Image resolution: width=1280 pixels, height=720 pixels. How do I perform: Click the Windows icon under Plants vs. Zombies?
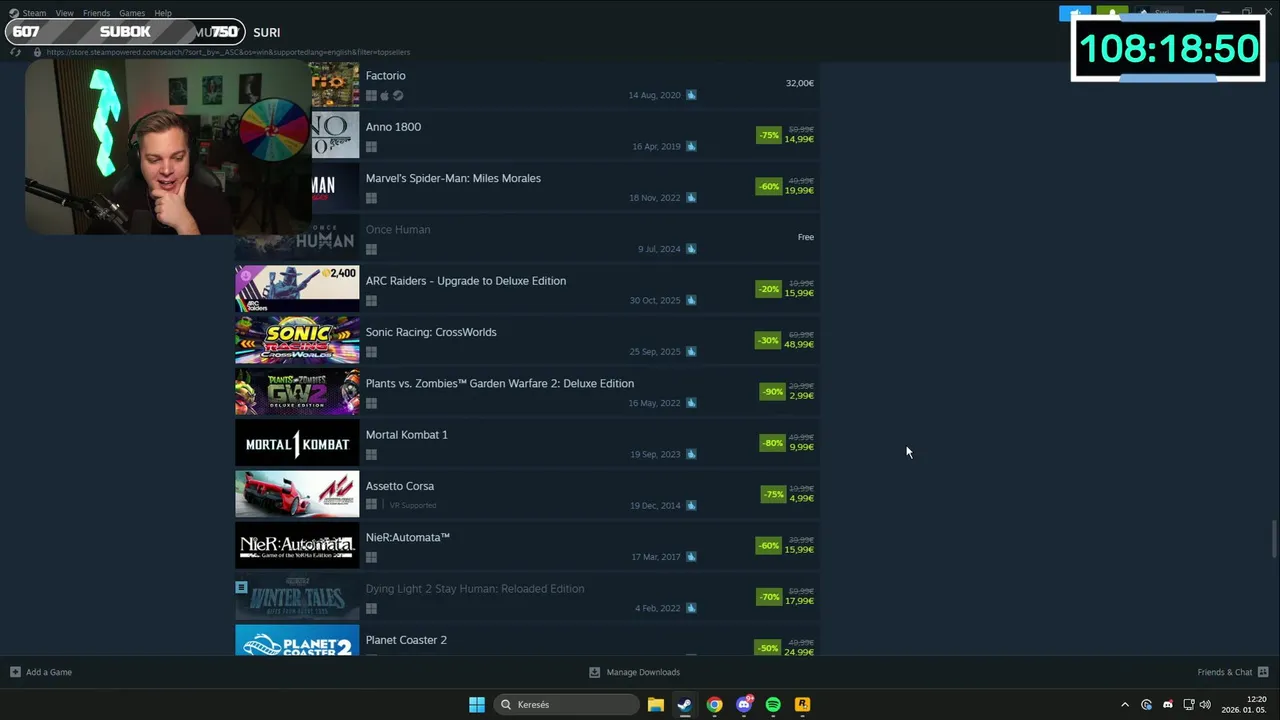pos(371,404)
